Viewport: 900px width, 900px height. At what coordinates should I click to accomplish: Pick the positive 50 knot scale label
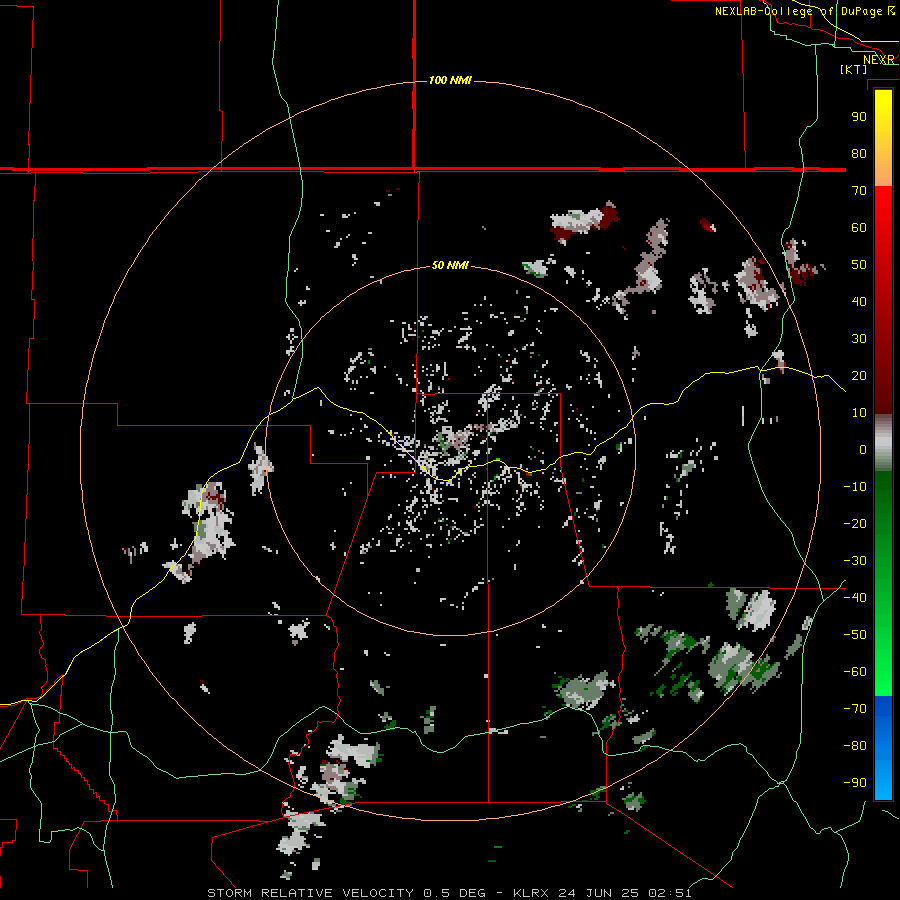point(859,265)
